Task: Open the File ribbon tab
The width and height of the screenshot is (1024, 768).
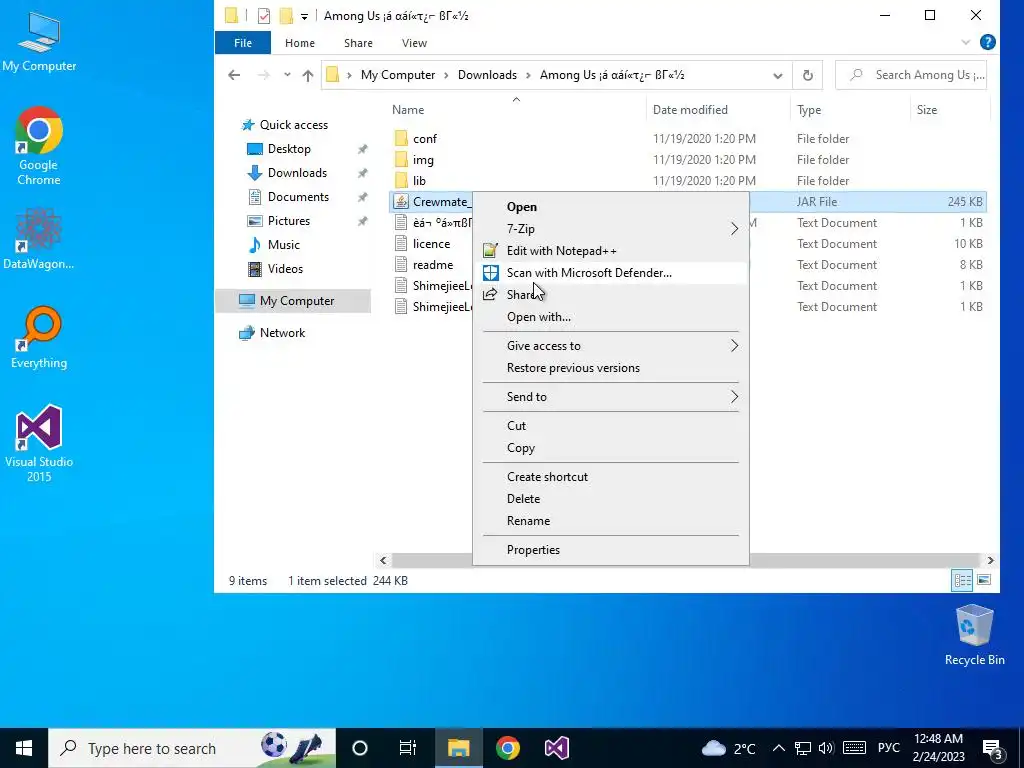Action: (243, 43)
